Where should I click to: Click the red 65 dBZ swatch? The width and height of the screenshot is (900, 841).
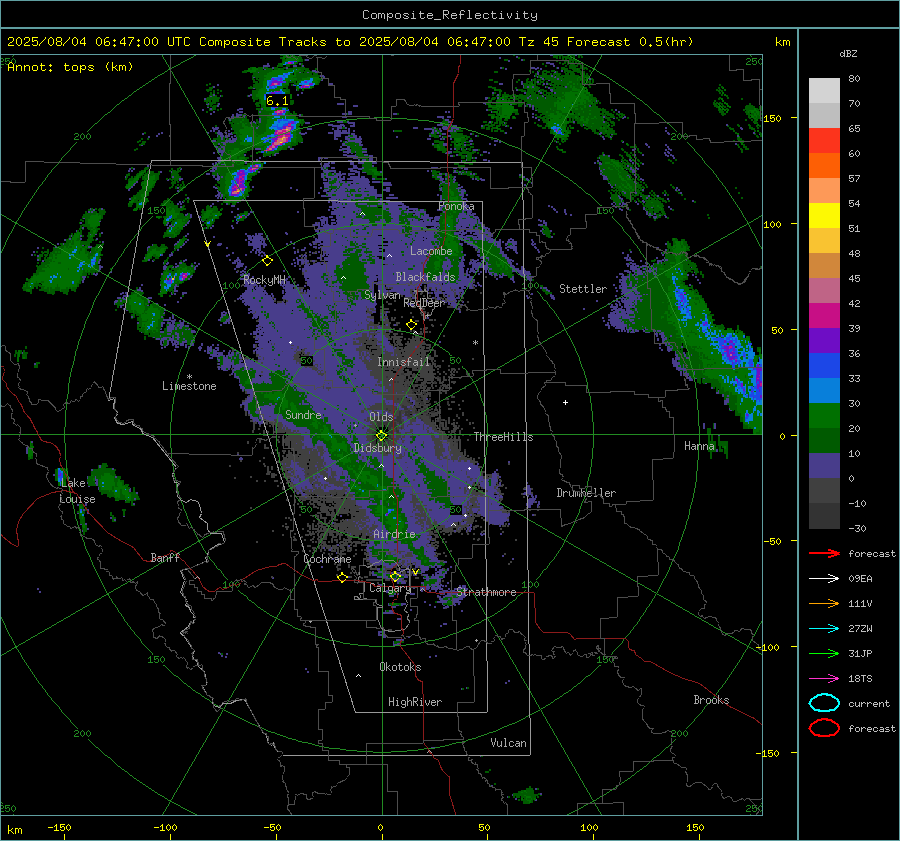point(824,140)
